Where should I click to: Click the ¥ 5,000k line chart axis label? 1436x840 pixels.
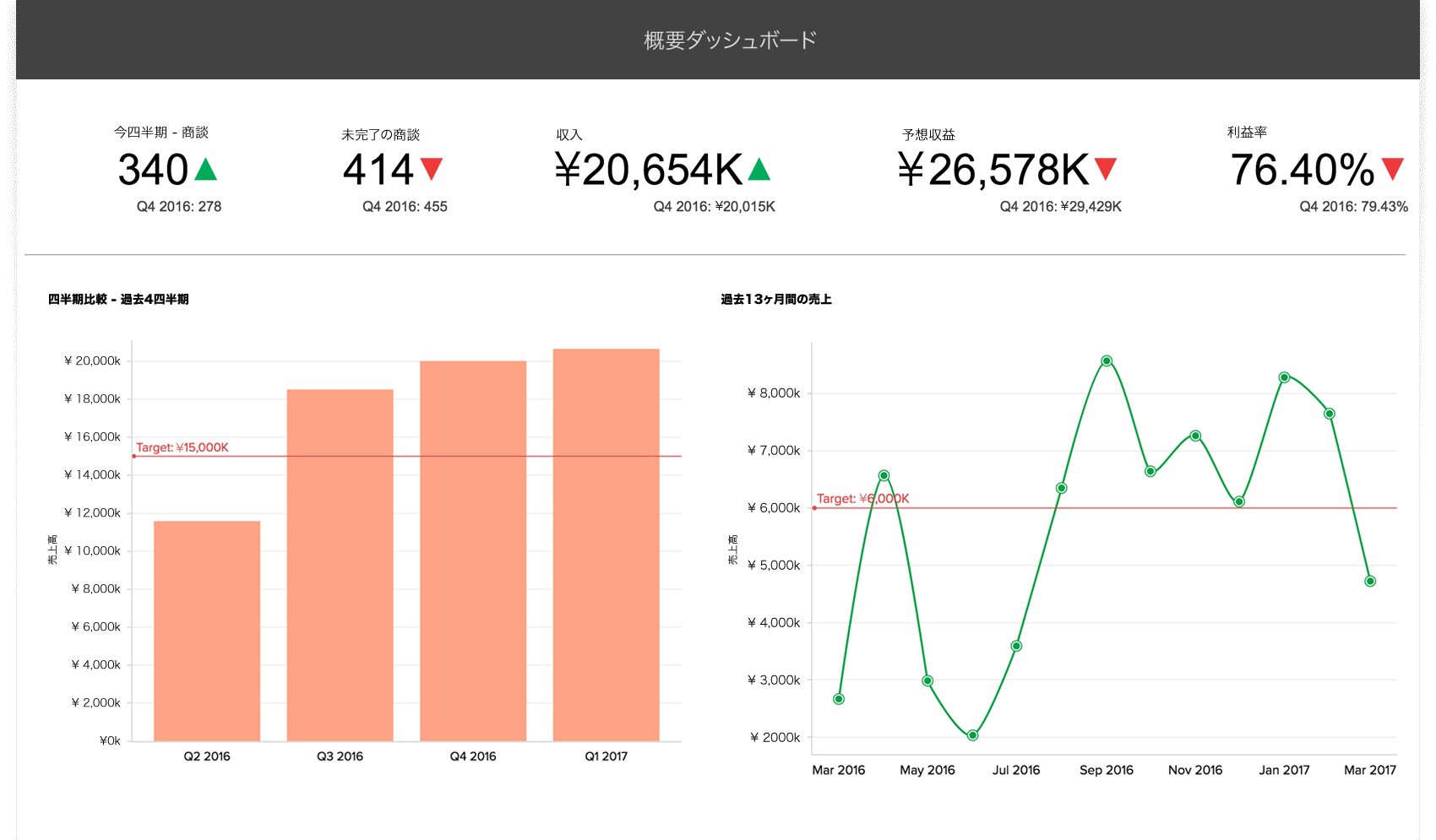coord(774,565)
